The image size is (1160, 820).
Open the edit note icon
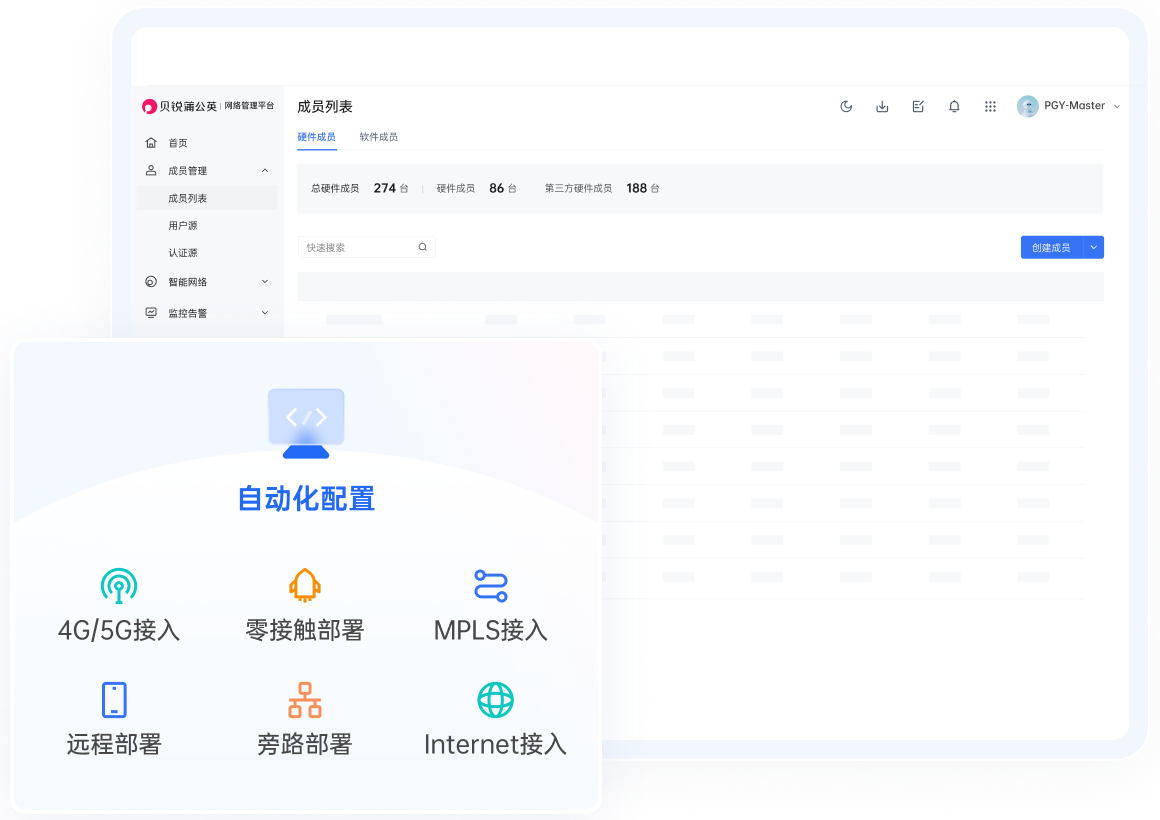918,107
